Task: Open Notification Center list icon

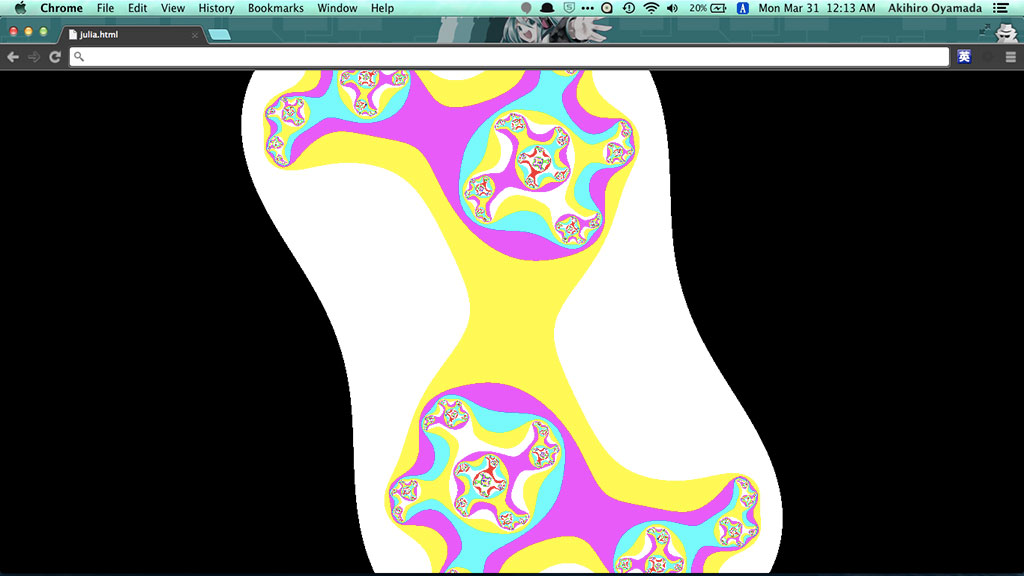Action: (1000, 8)
